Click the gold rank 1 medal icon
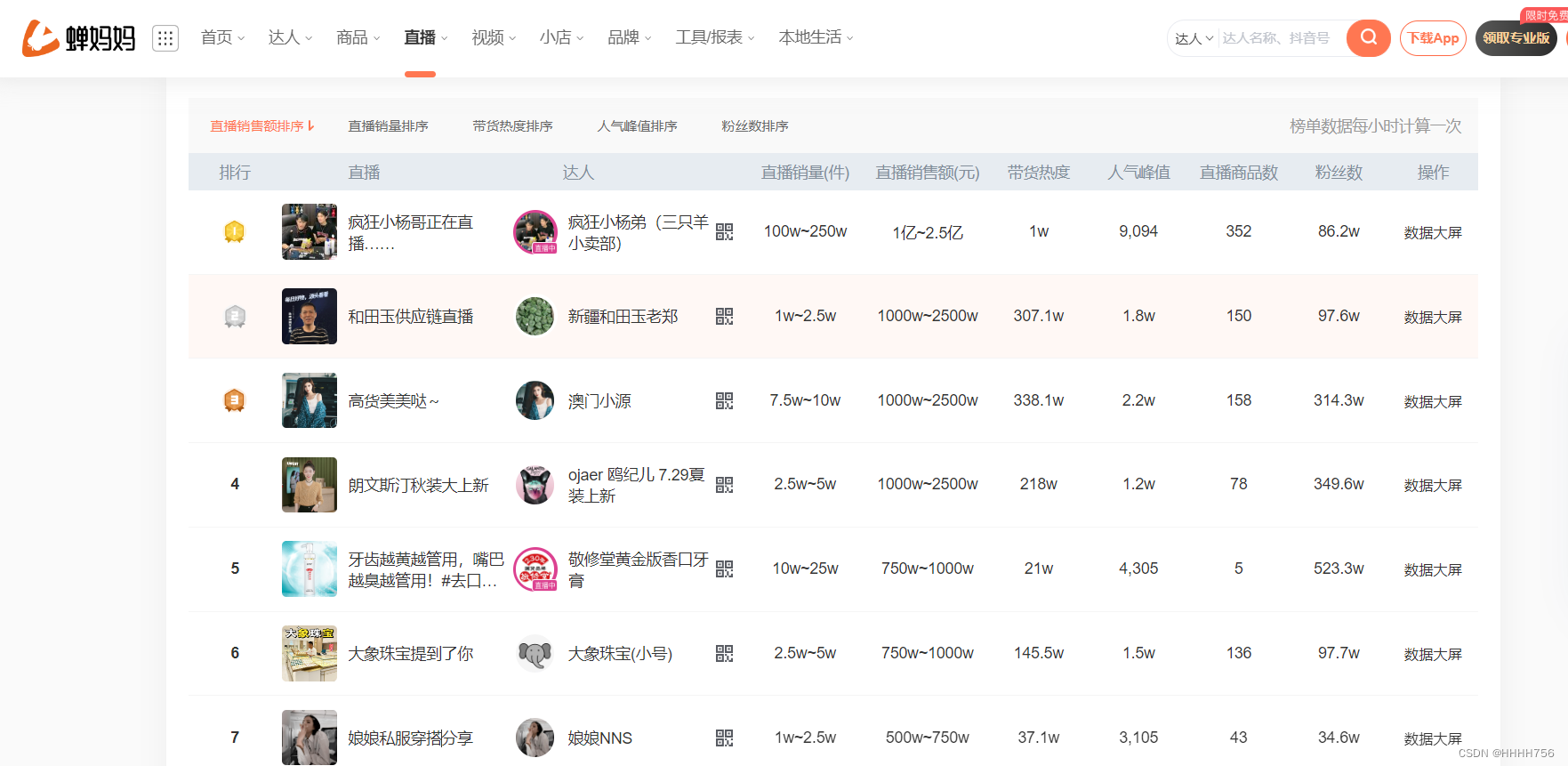This screenshot has height=766, width=1568. (234, 232)
